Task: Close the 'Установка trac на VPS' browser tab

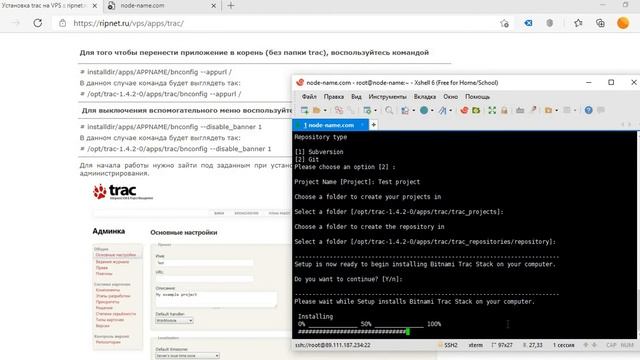Action: [x=95, y=6]
